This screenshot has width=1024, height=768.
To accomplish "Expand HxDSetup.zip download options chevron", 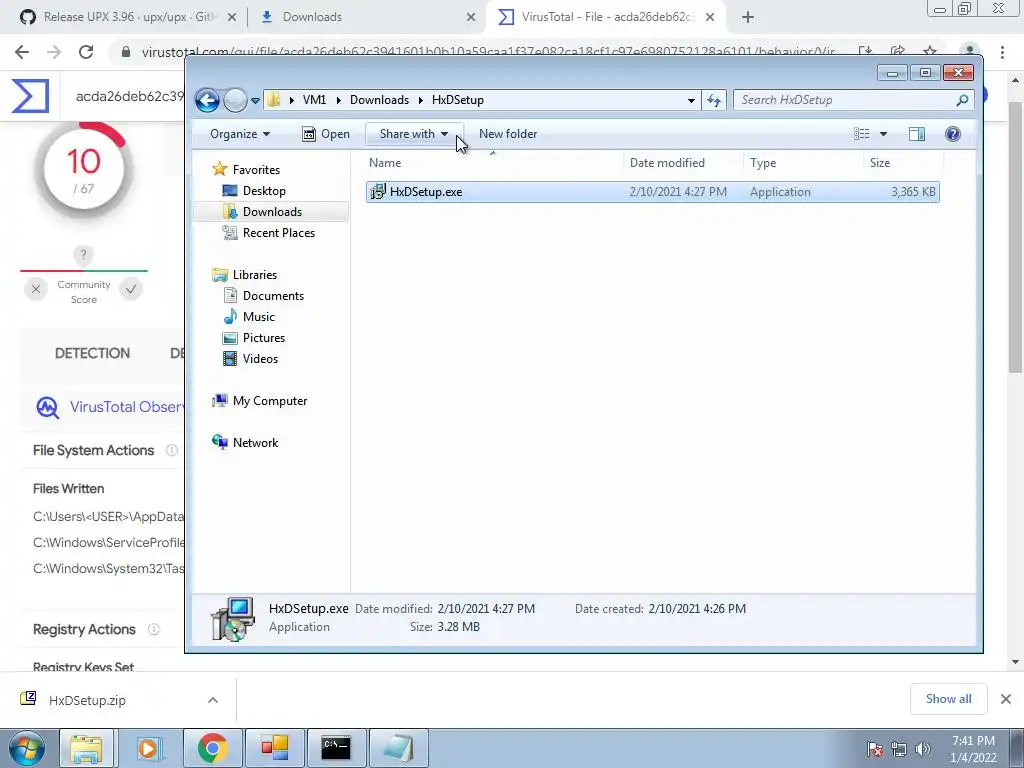I will click(213, 700).
